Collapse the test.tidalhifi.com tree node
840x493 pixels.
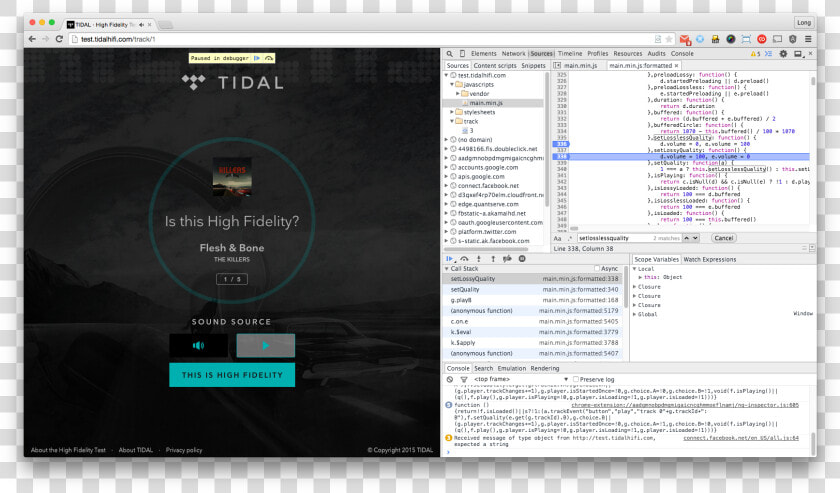coord(446,76)
